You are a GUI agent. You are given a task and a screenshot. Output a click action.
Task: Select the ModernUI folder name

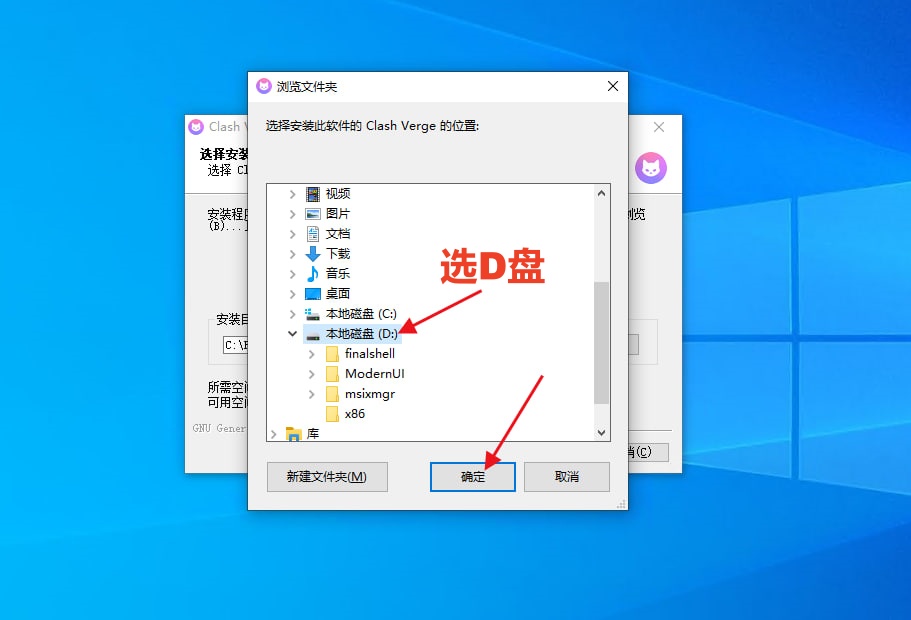tap(375, 374)
